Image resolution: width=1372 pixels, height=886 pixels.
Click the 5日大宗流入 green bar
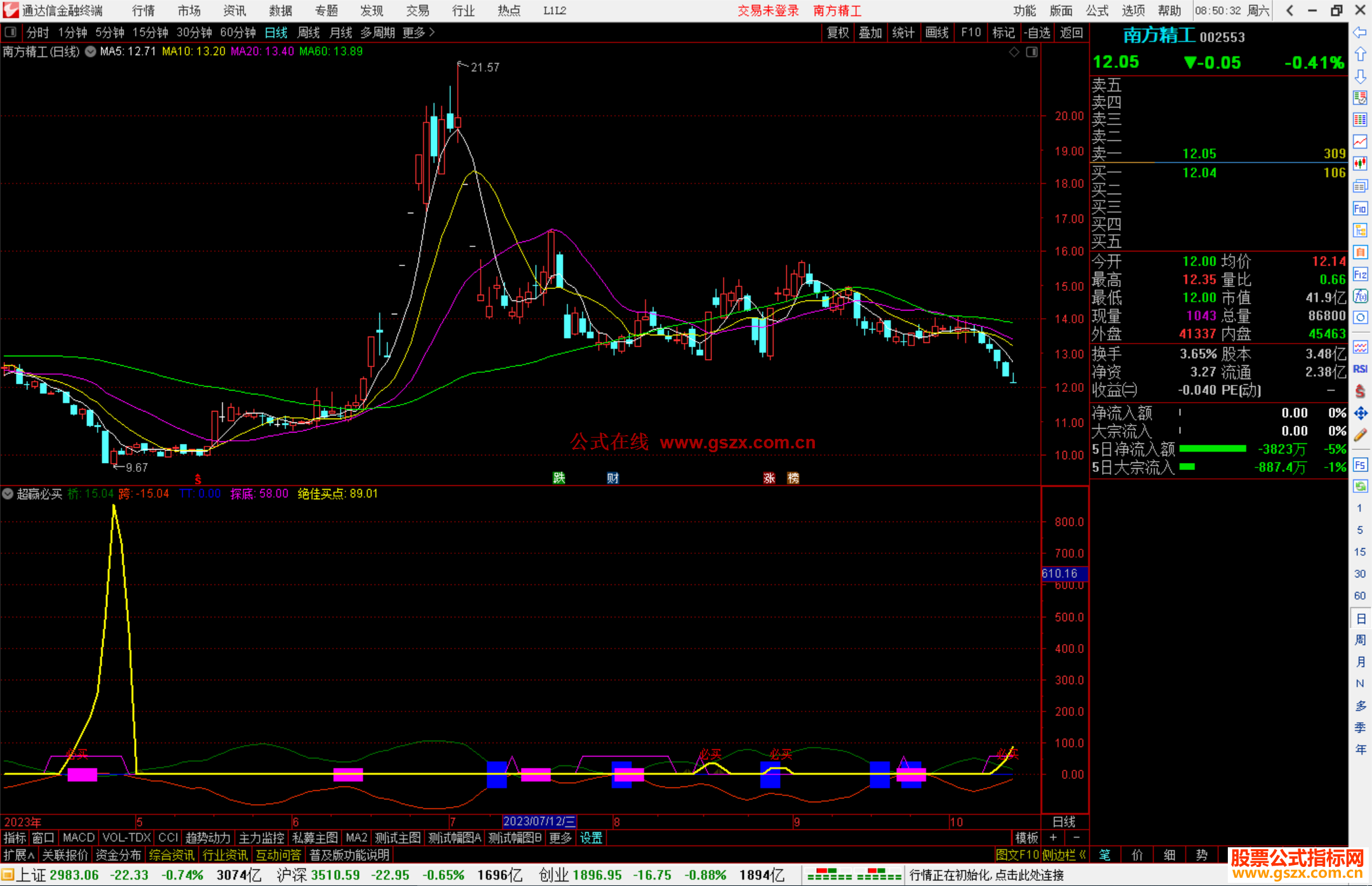click(1187, 467)
